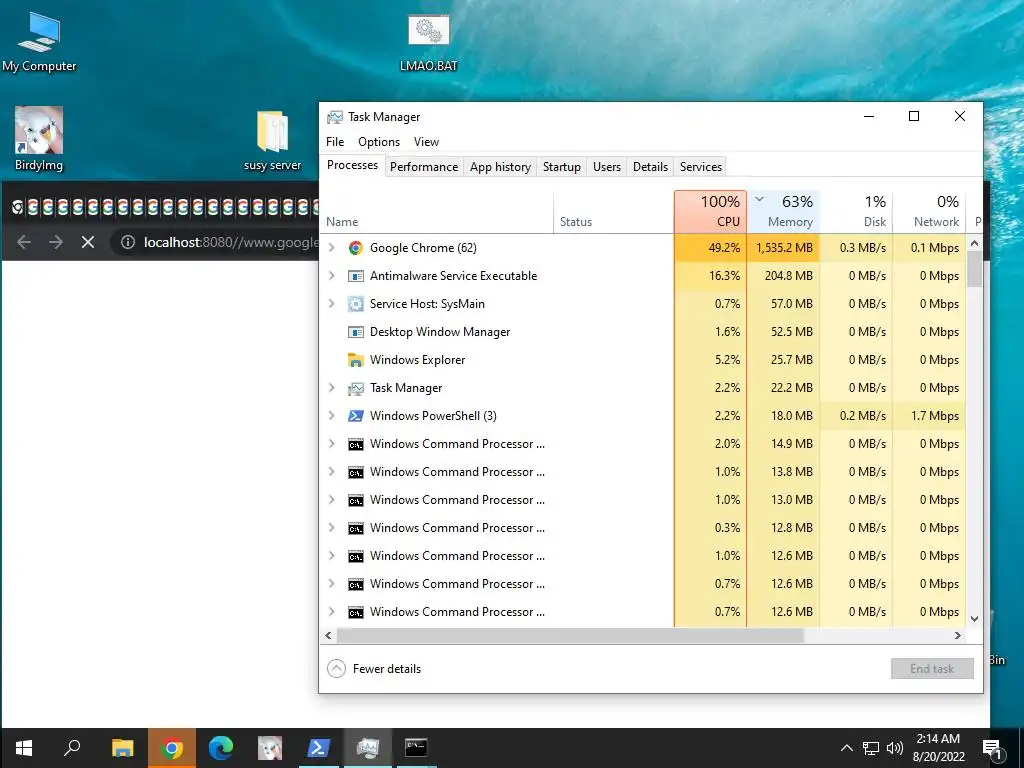The height and width of the screenshot is (768, 1024).
Task: Click vertical scrollbar down arrow
Action: pos(974,618)
